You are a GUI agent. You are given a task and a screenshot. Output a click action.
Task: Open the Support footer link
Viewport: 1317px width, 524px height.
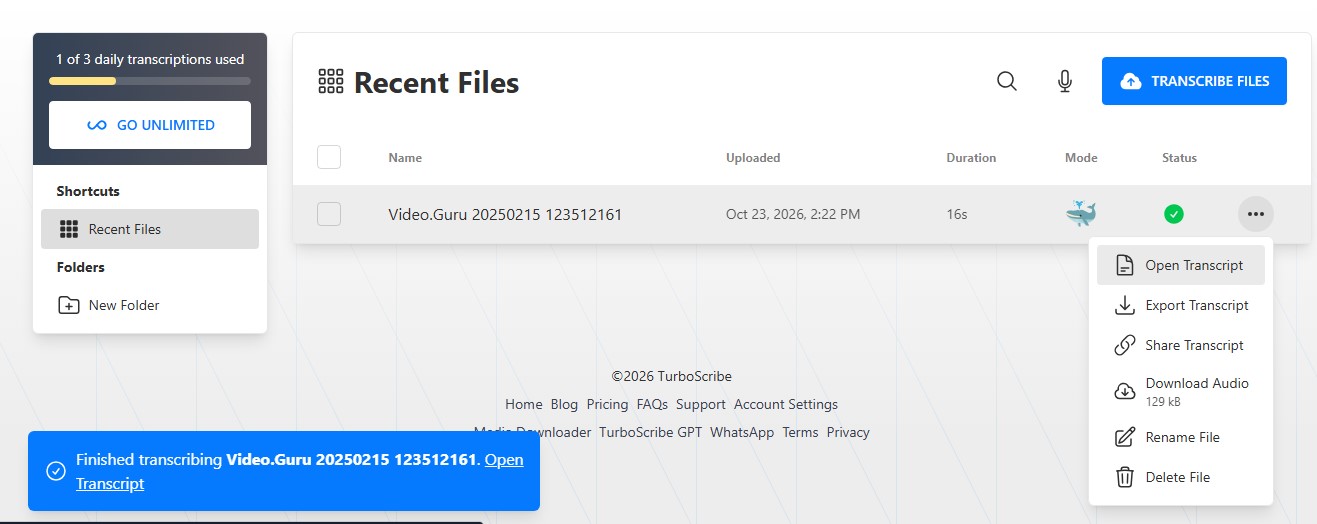[x=701, y=404]
